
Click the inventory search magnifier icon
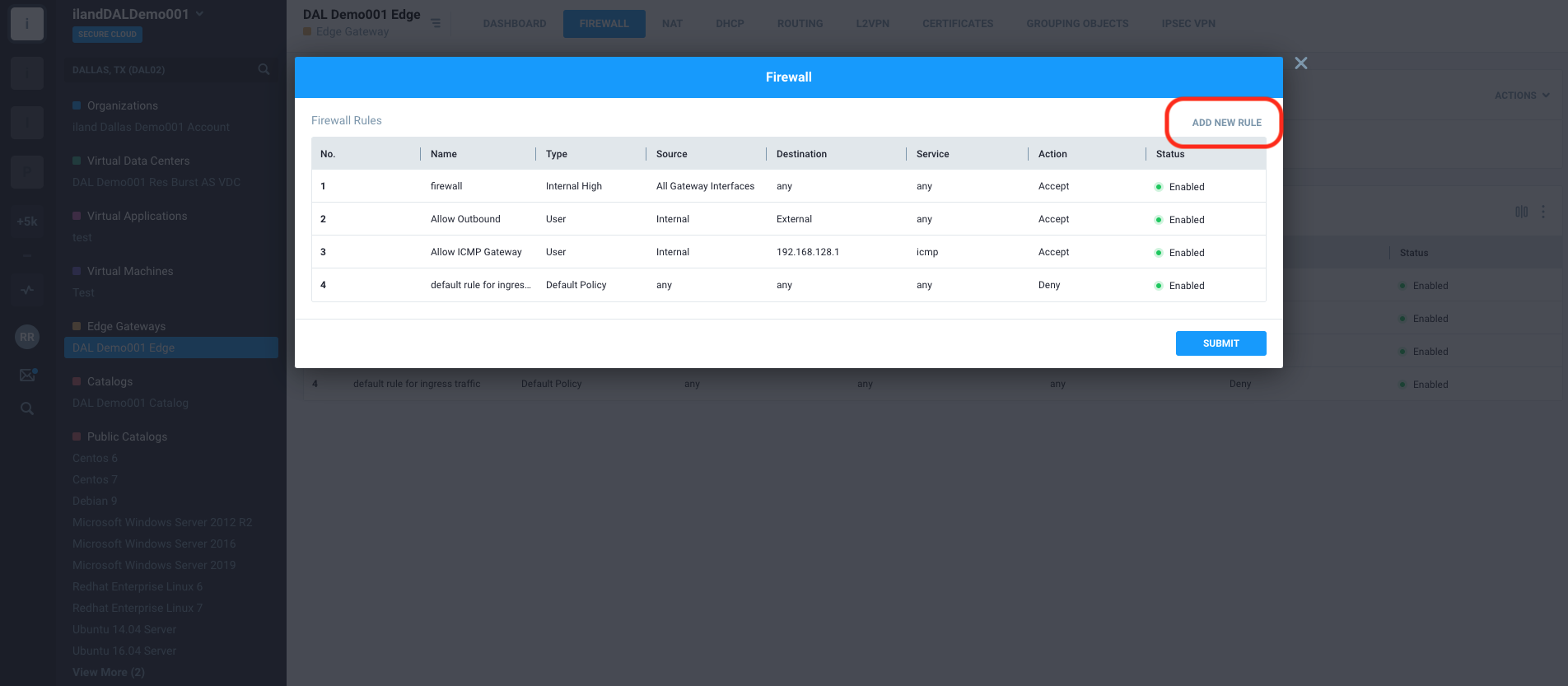pyautogui.click(x=264, y=70)
